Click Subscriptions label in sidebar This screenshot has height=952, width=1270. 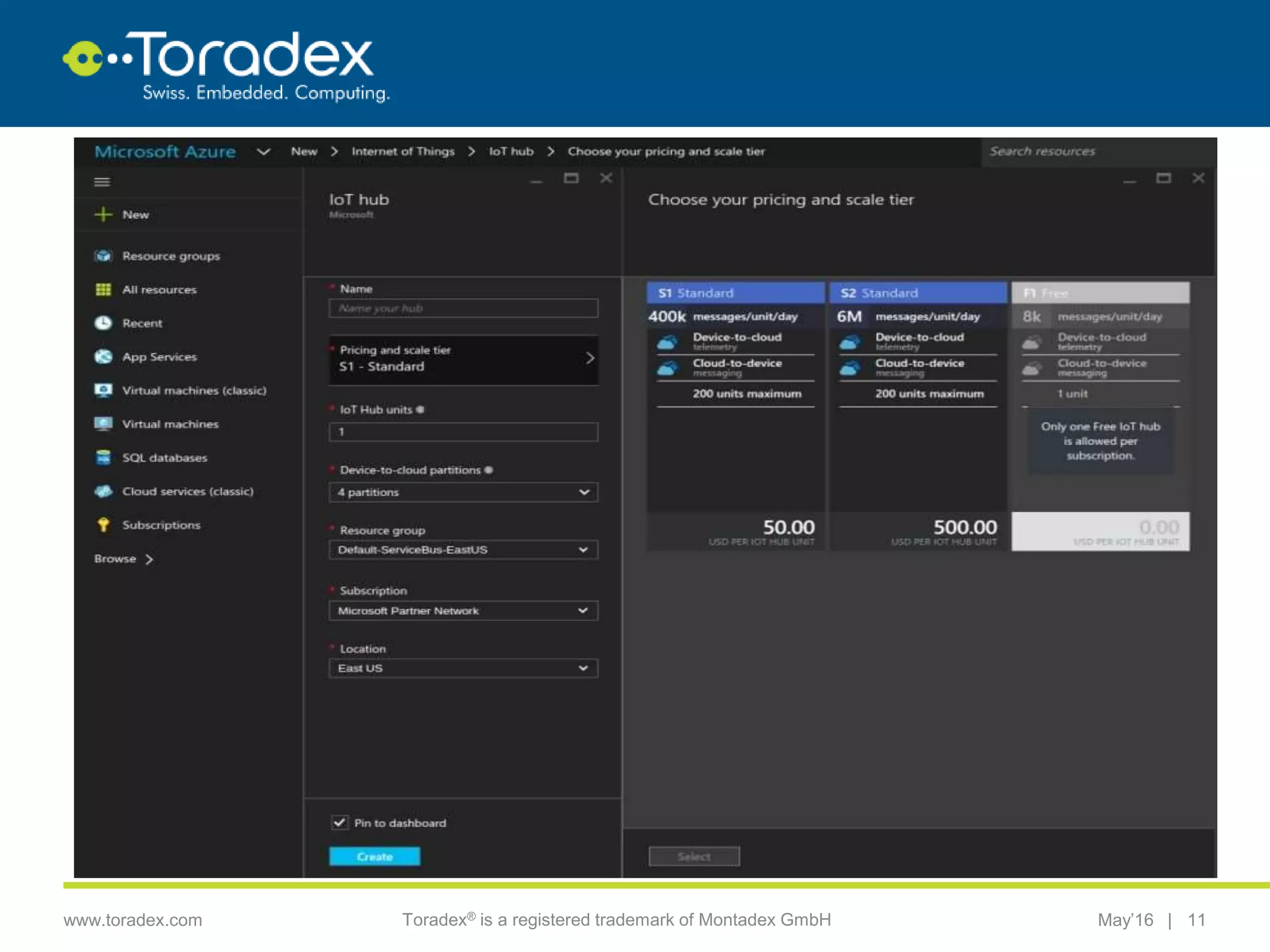pos(161,525)
